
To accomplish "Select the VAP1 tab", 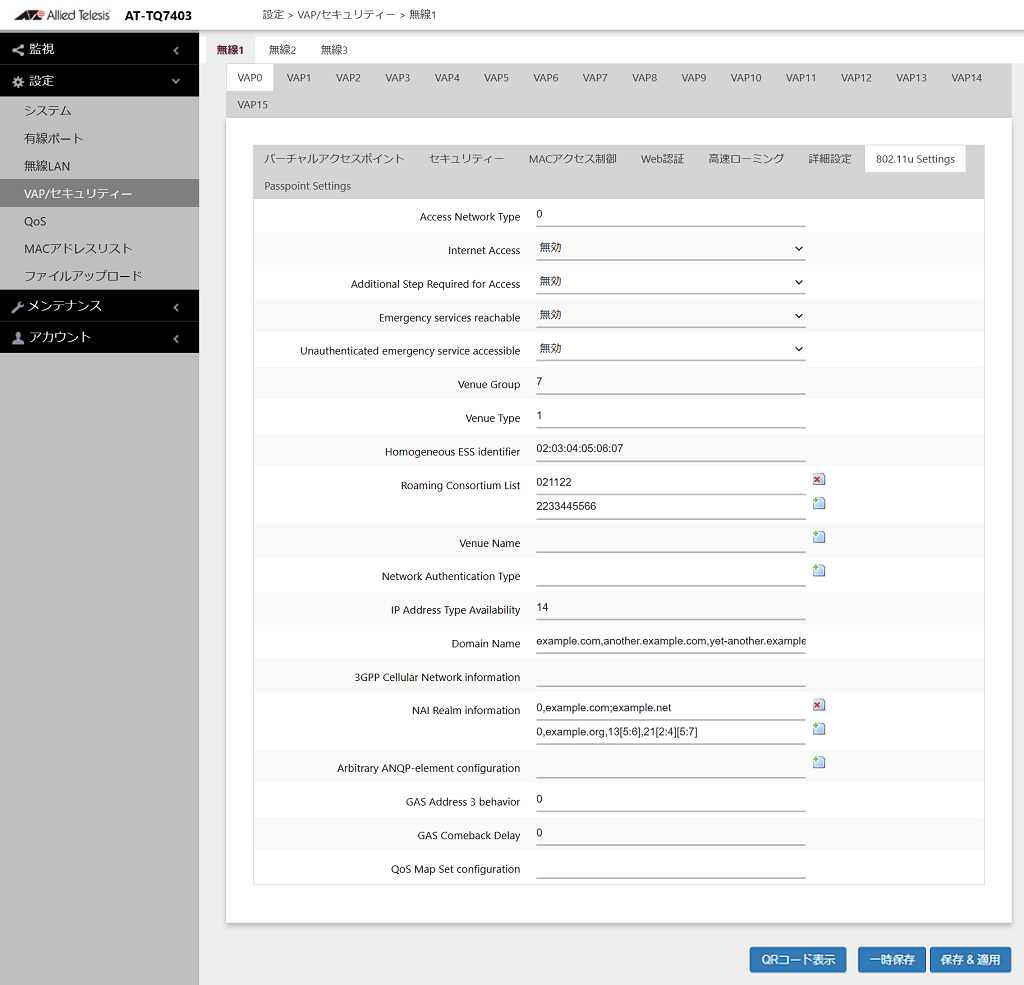I will click(299, 78).
